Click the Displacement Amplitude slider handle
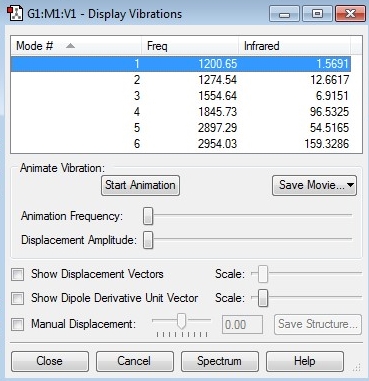Screen dimensions: 369x381 148,240
